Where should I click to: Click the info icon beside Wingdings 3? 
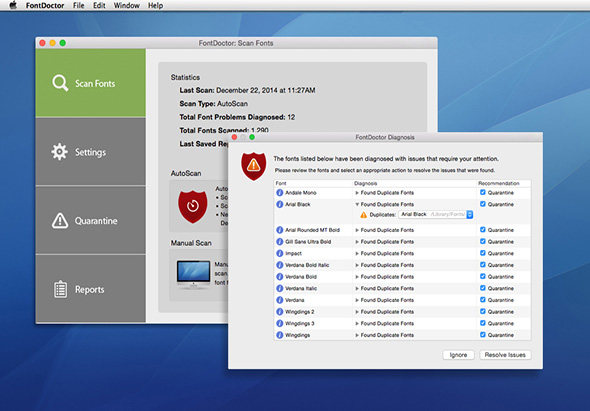coord(280,323)
